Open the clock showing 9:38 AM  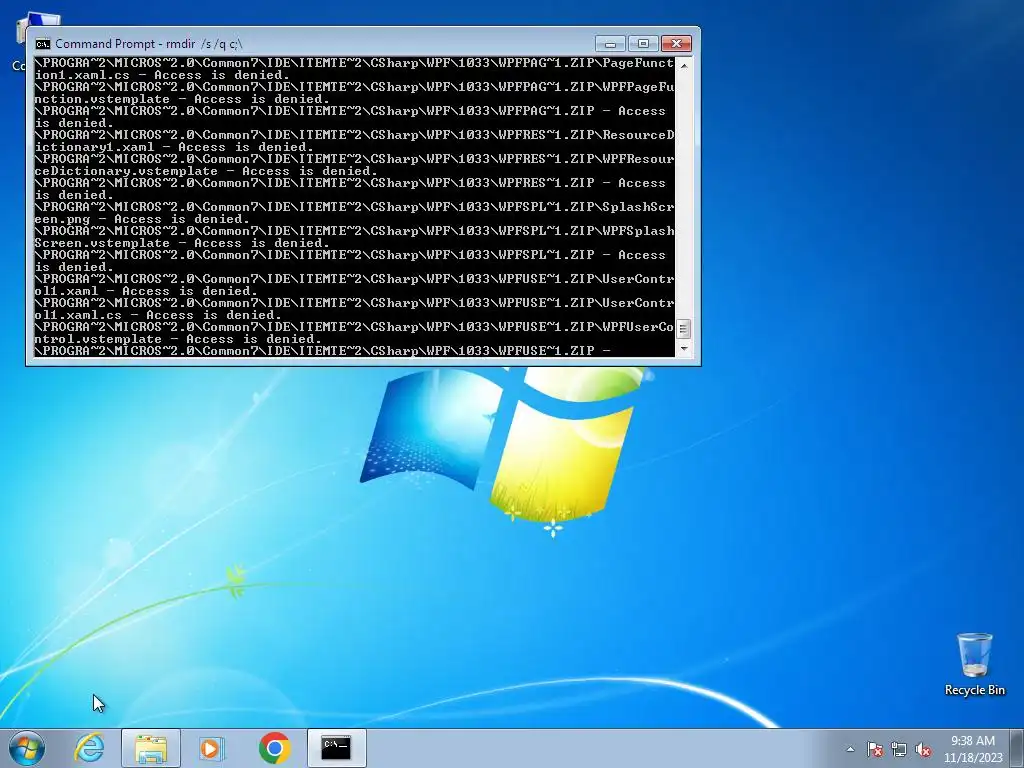[x=972, y=749]
